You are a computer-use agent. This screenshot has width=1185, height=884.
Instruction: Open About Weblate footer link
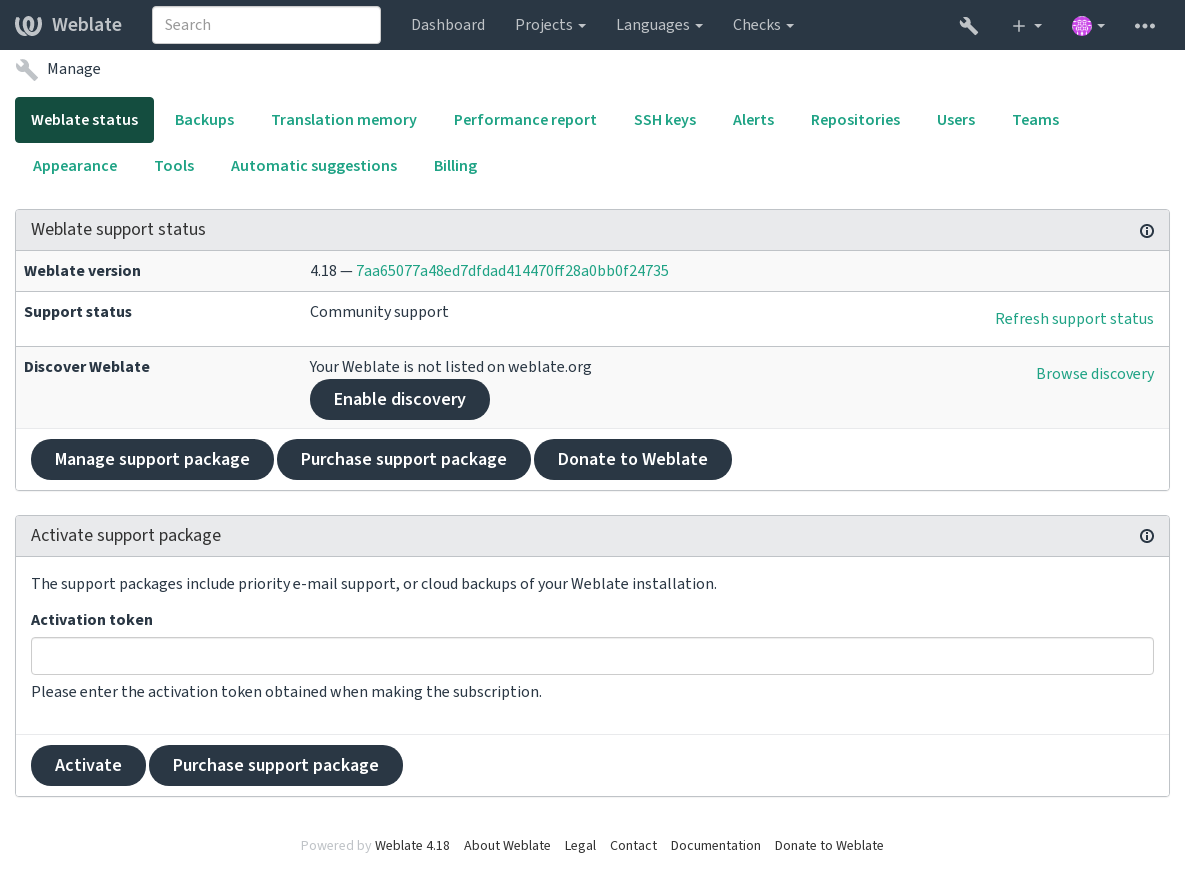pyautogui.click(x=506, y=845)
